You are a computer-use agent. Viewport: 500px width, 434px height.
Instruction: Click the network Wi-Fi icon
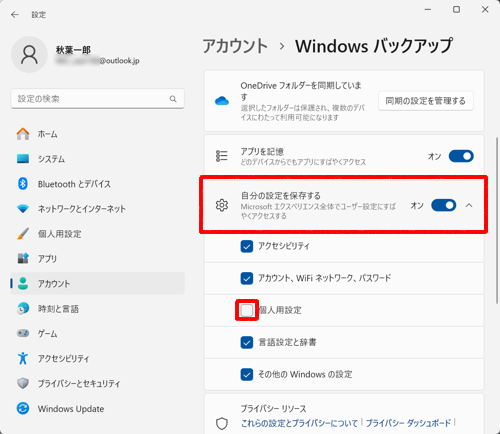(x=23, y=209)
